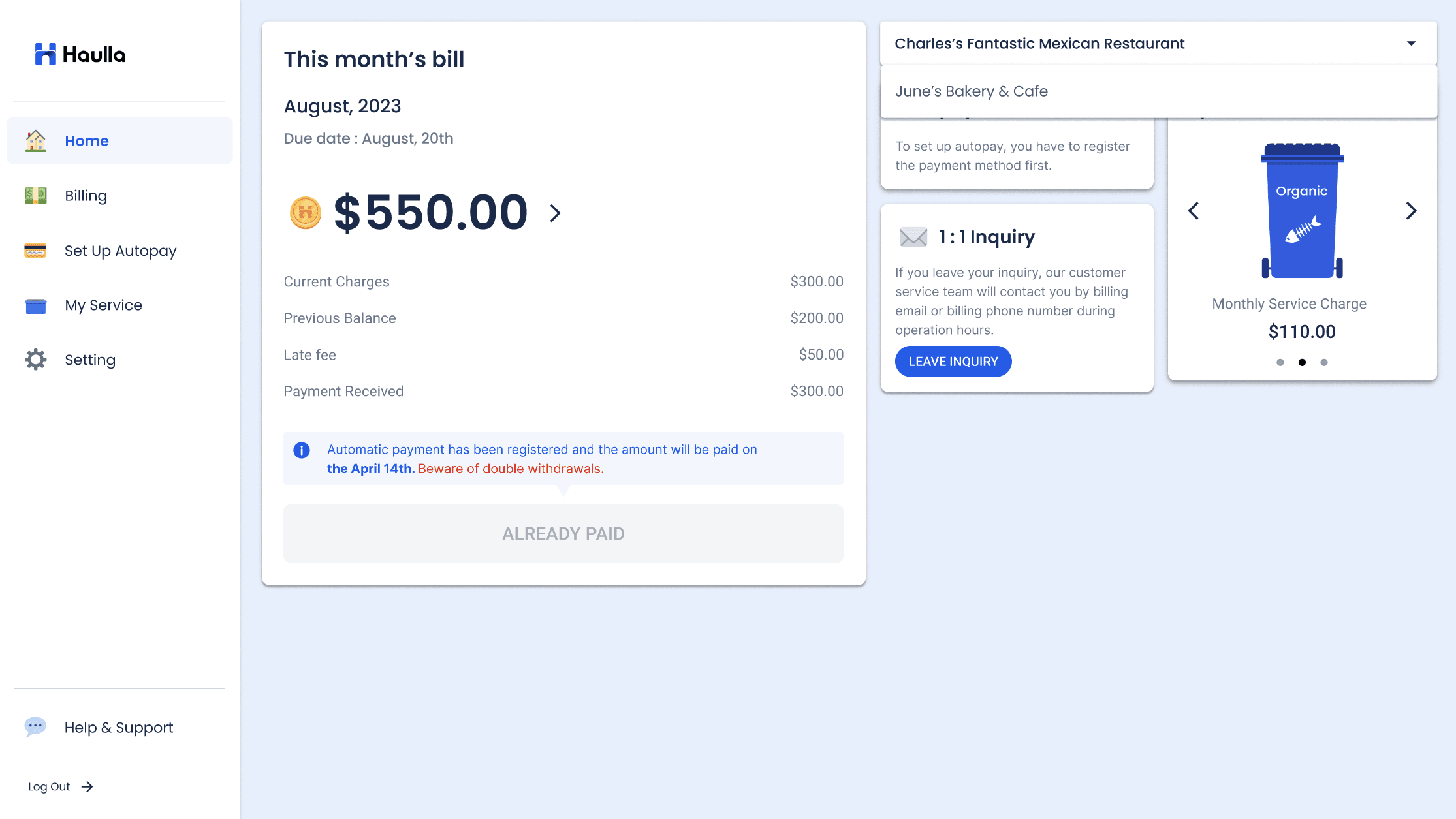This screenshot has width=1456, height=819.
Task: Click the blue info icon in autopay notice
Action: (302, 450)
